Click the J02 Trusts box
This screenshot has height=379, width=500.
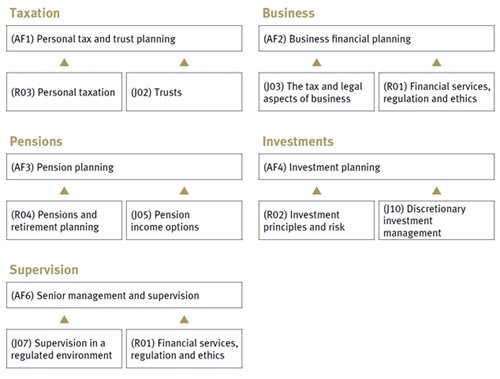point(184,92)
